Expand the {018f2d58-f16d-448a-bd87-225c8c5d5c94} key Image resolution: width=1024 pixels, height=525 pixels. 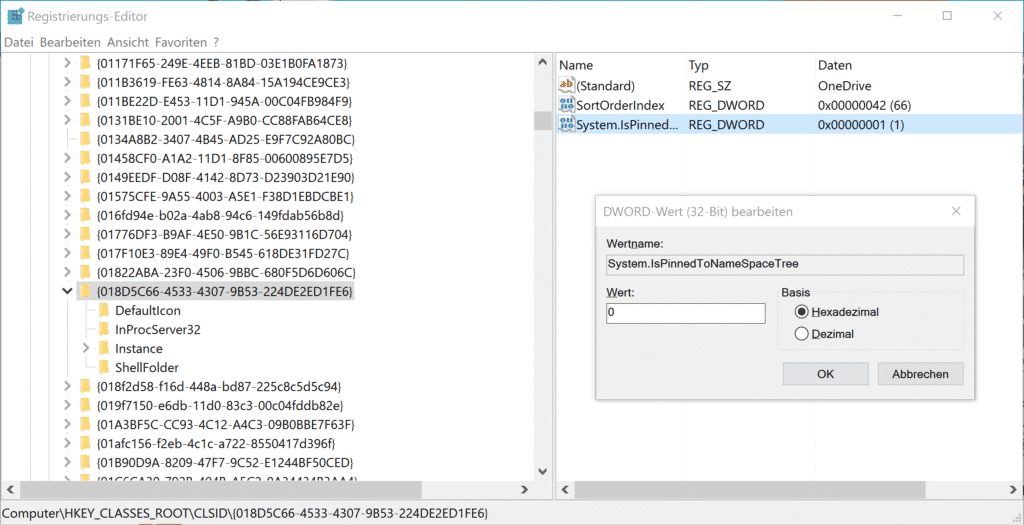pos(67,386)
